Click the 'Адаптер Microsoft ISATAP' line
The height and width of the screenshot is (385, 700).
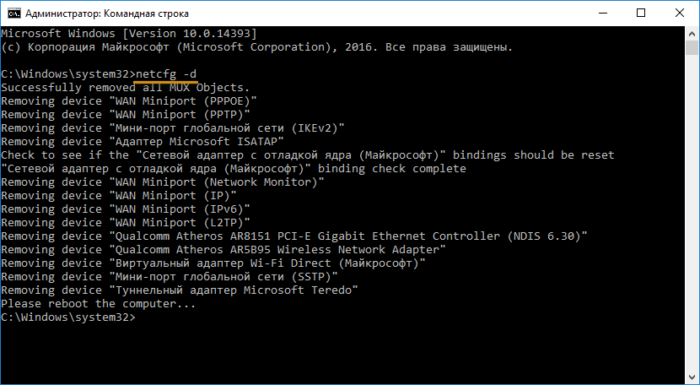click(142, 142)
